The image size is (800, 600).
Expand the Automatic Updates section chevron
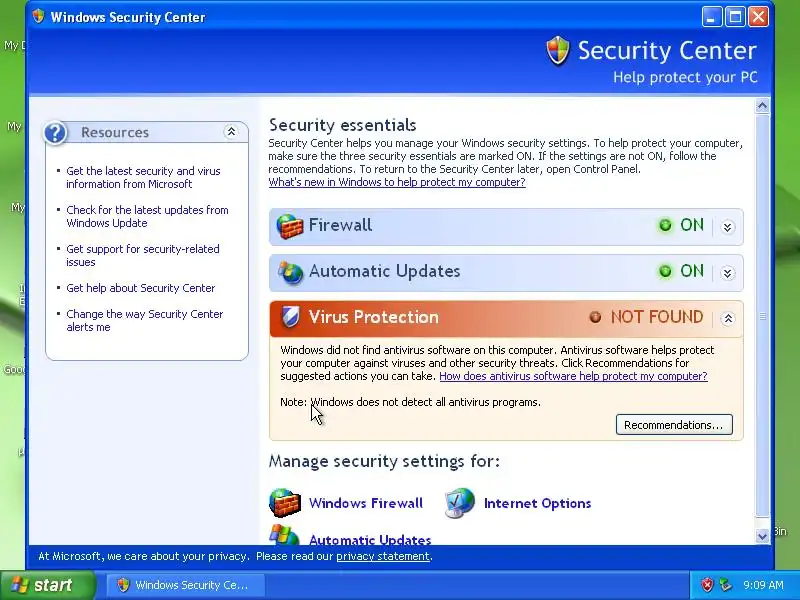pos(728,273)
